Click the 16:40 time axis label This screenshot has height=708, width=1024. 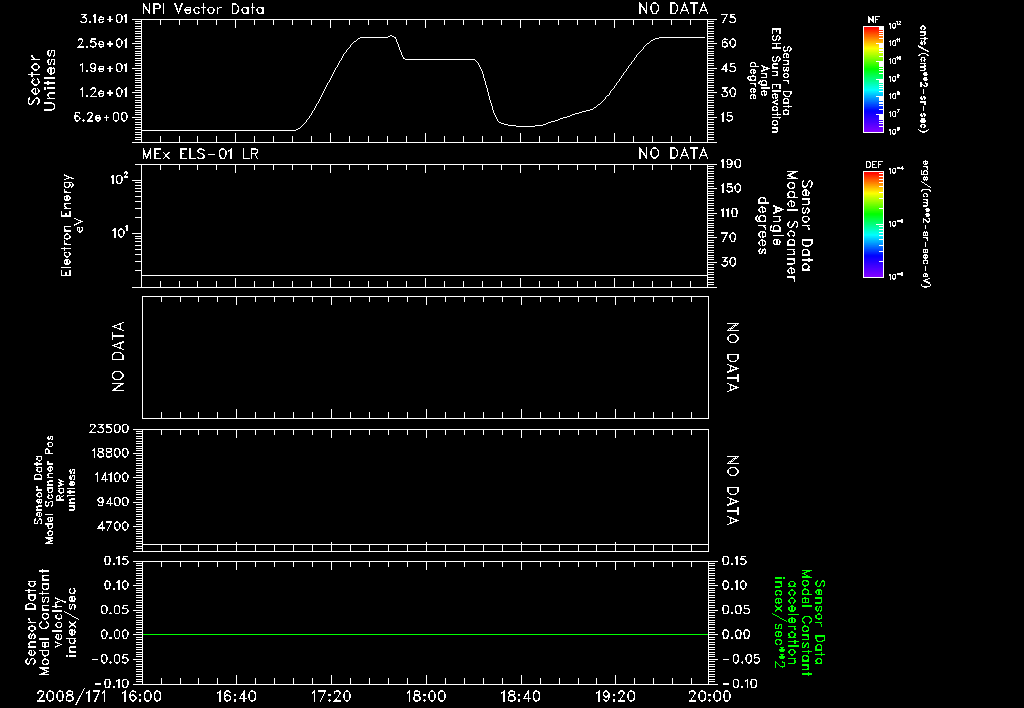coord(236,696)
